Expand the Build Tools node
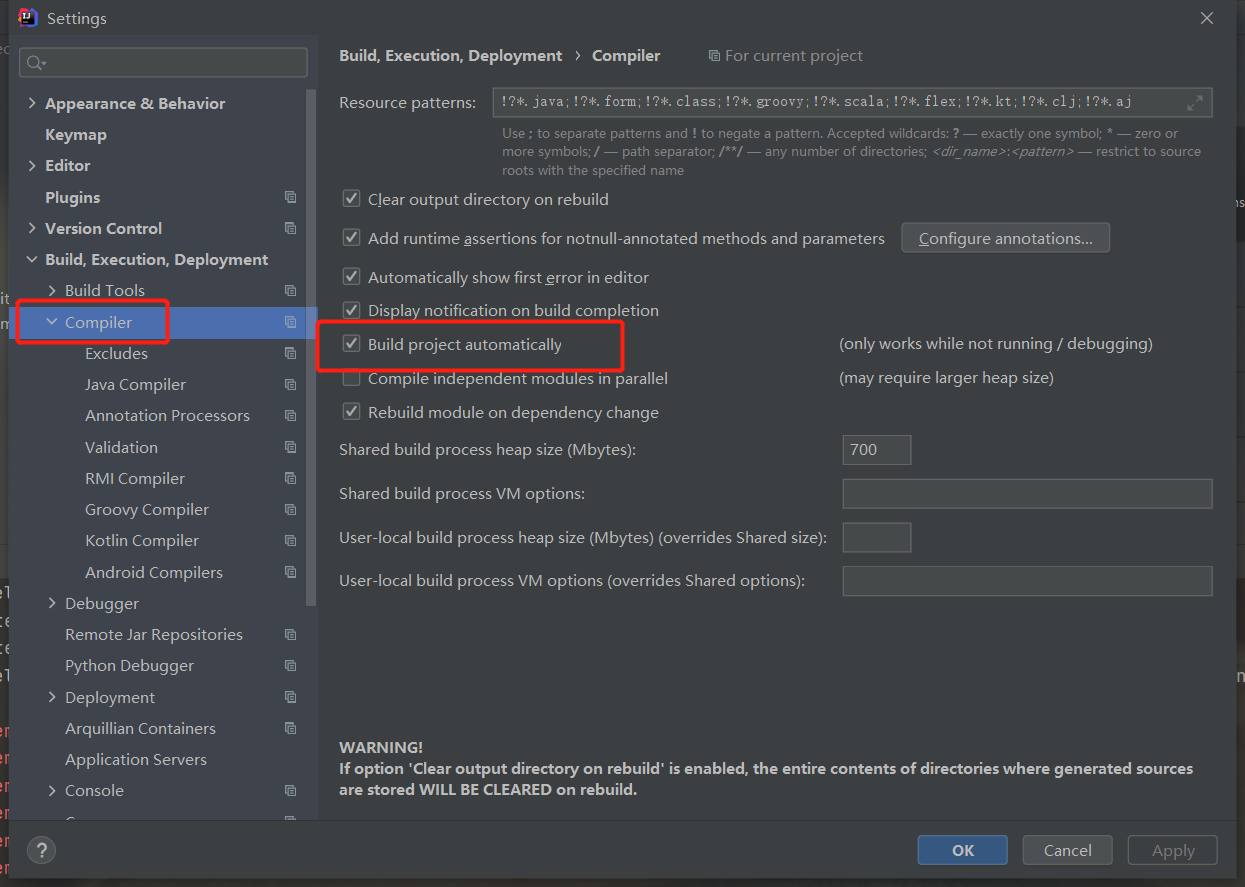1245x887 pixels. (52, 290)
